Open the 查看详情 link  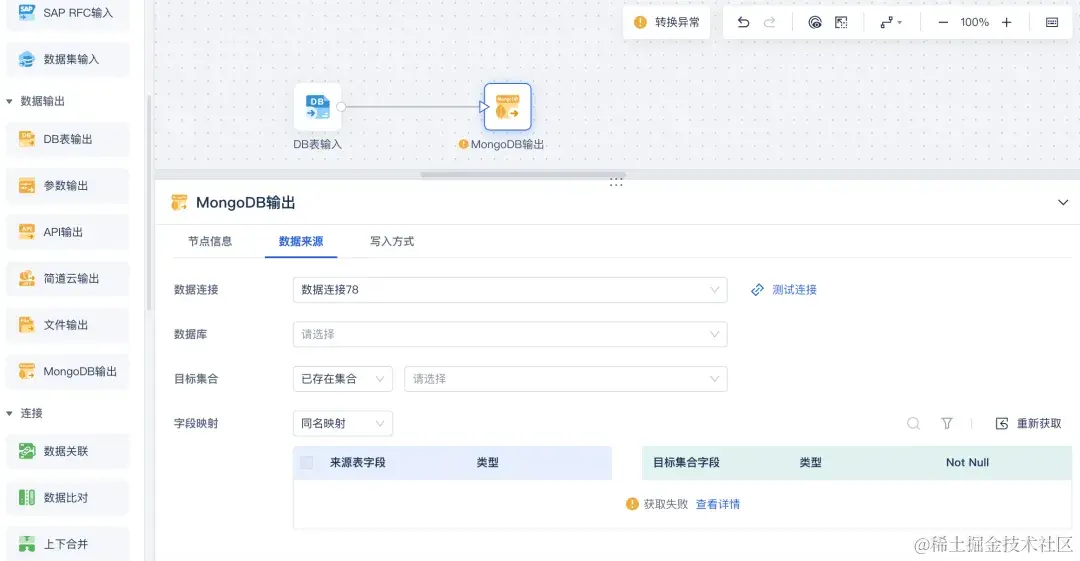tap(718, 504)
